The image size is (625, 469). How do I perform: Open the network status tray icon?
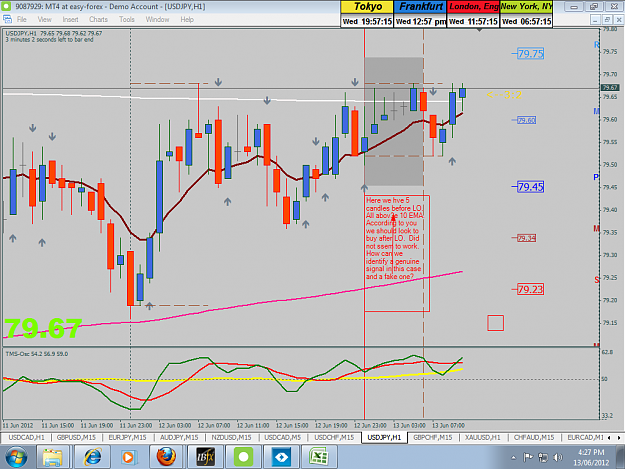tap(543, 457)
